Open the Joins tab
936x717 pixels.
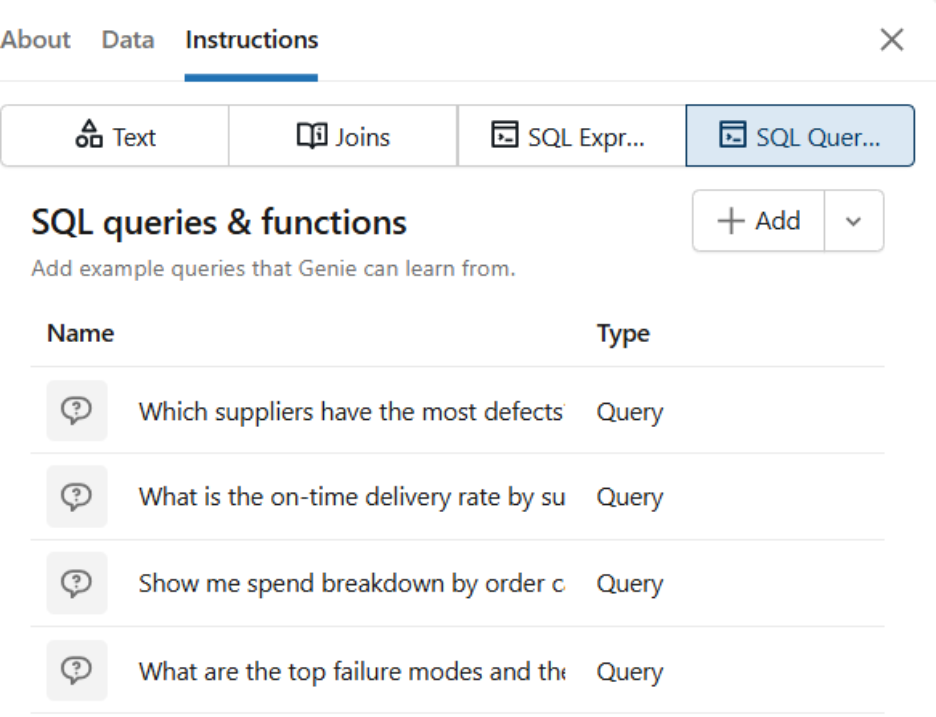pyautogui.click(x=342, y=135)
